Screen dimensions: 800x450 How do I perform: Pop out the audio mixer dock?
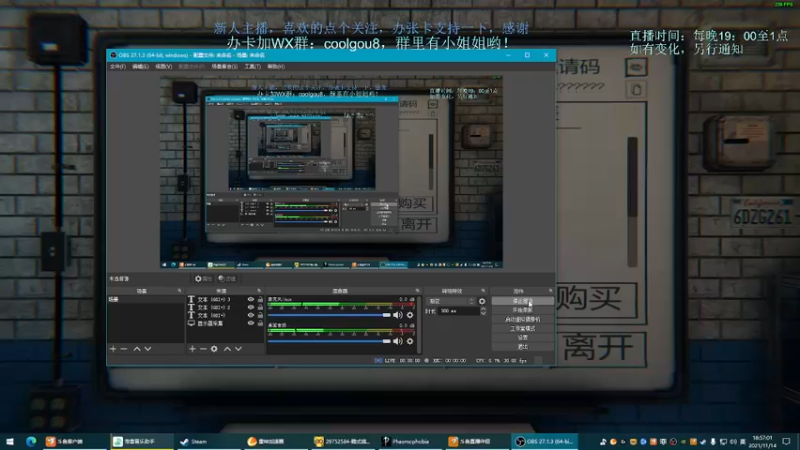pos(417,291)
